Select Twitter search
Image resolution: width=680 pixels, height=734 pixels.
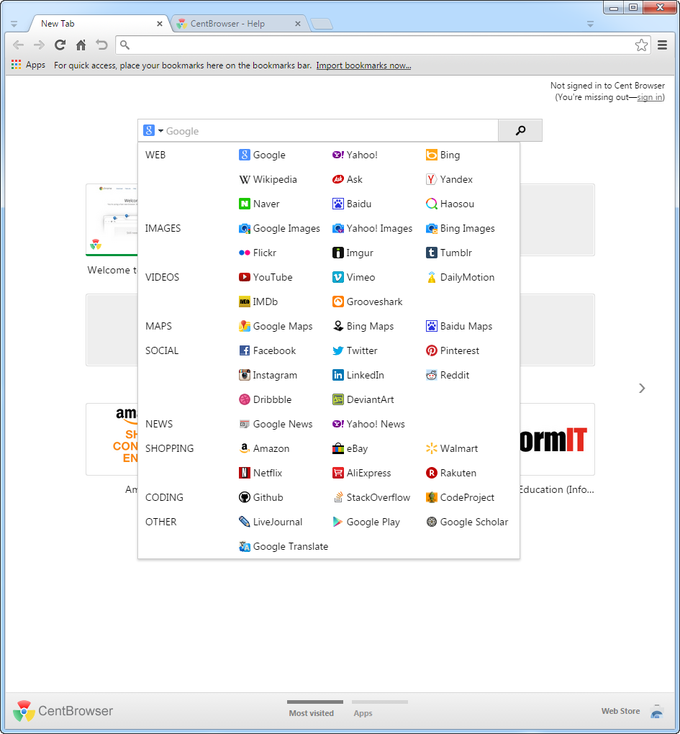(355, 351)
